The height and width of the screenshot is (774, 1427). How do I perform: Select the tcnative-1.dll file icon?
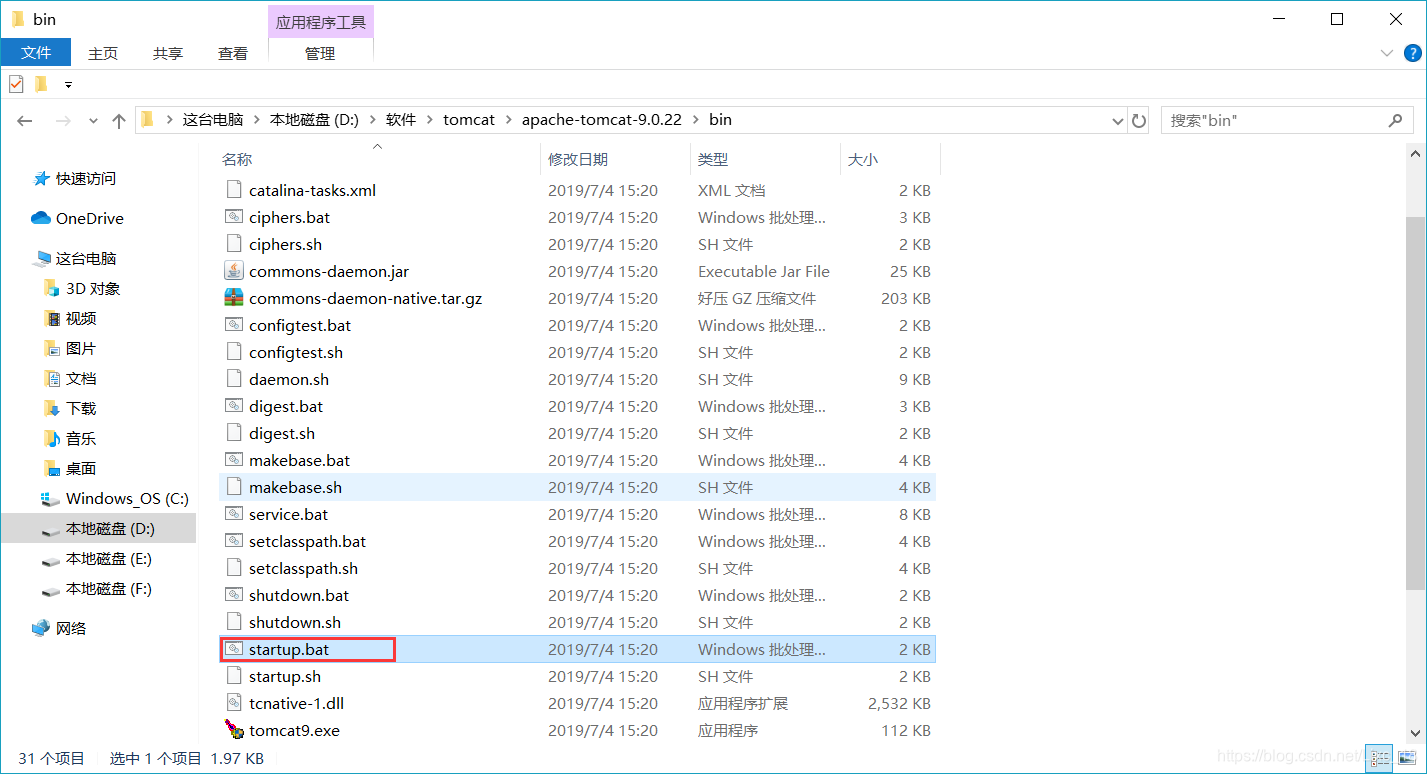[234, 703]
